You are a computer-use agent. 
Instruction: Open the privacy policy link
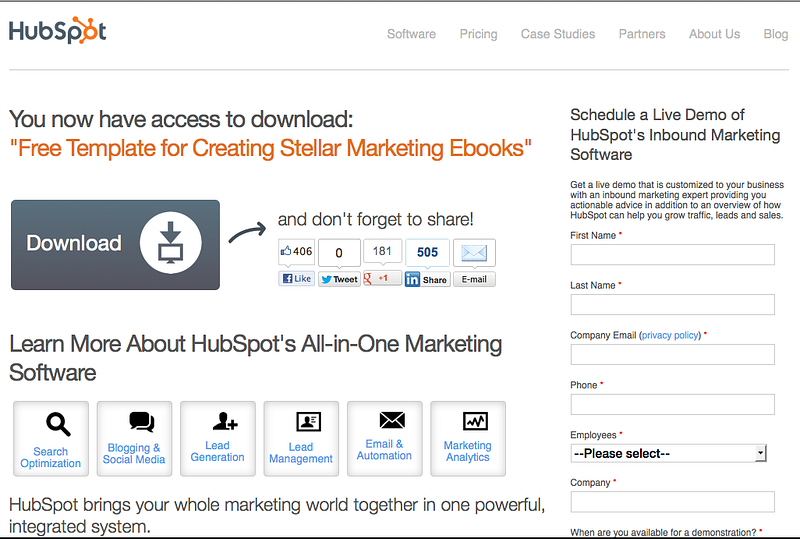point(670,335)
